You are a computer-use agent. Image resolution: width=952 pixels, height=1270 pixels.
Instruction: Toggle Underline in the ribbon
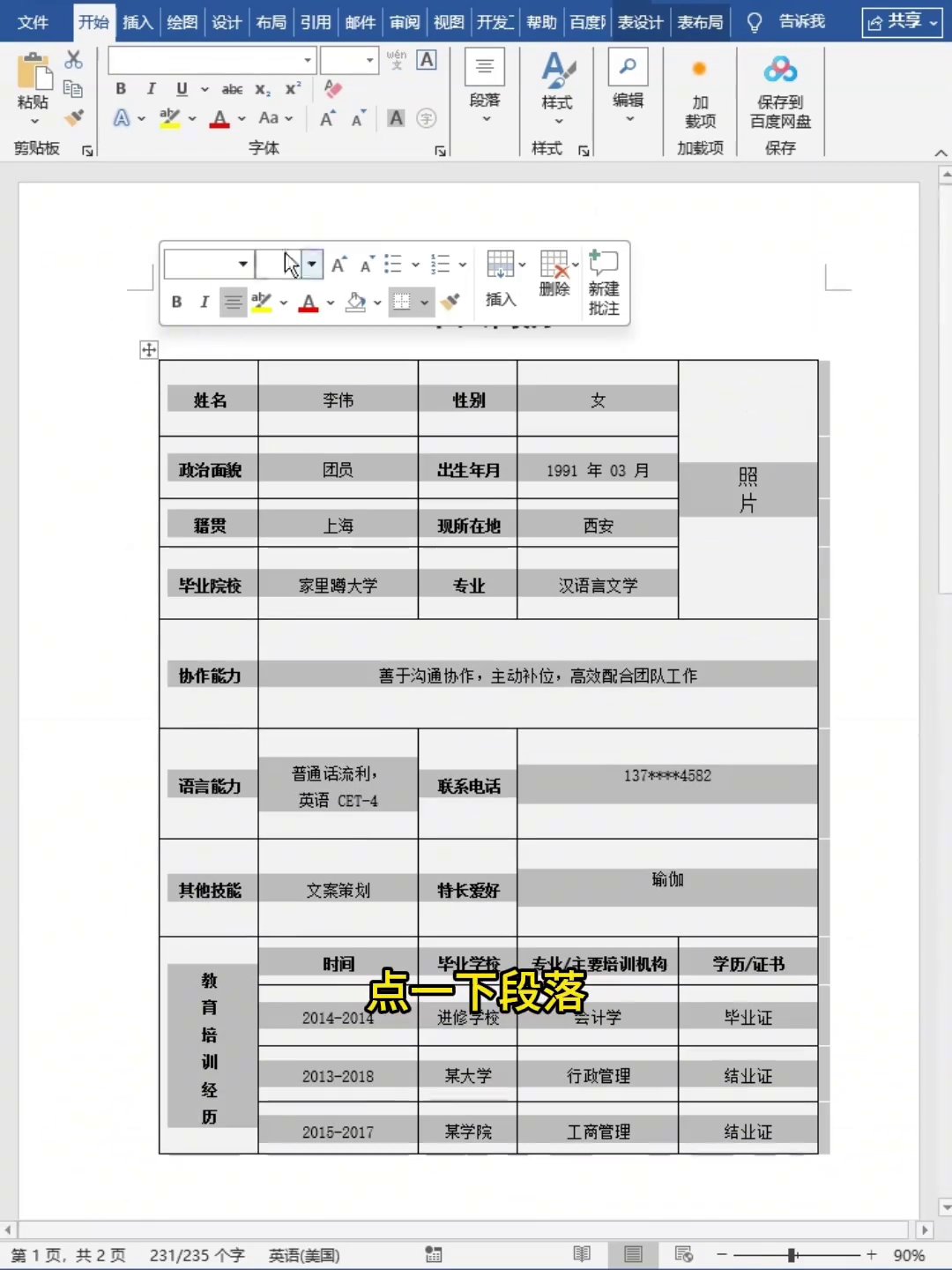coord(182,88)
